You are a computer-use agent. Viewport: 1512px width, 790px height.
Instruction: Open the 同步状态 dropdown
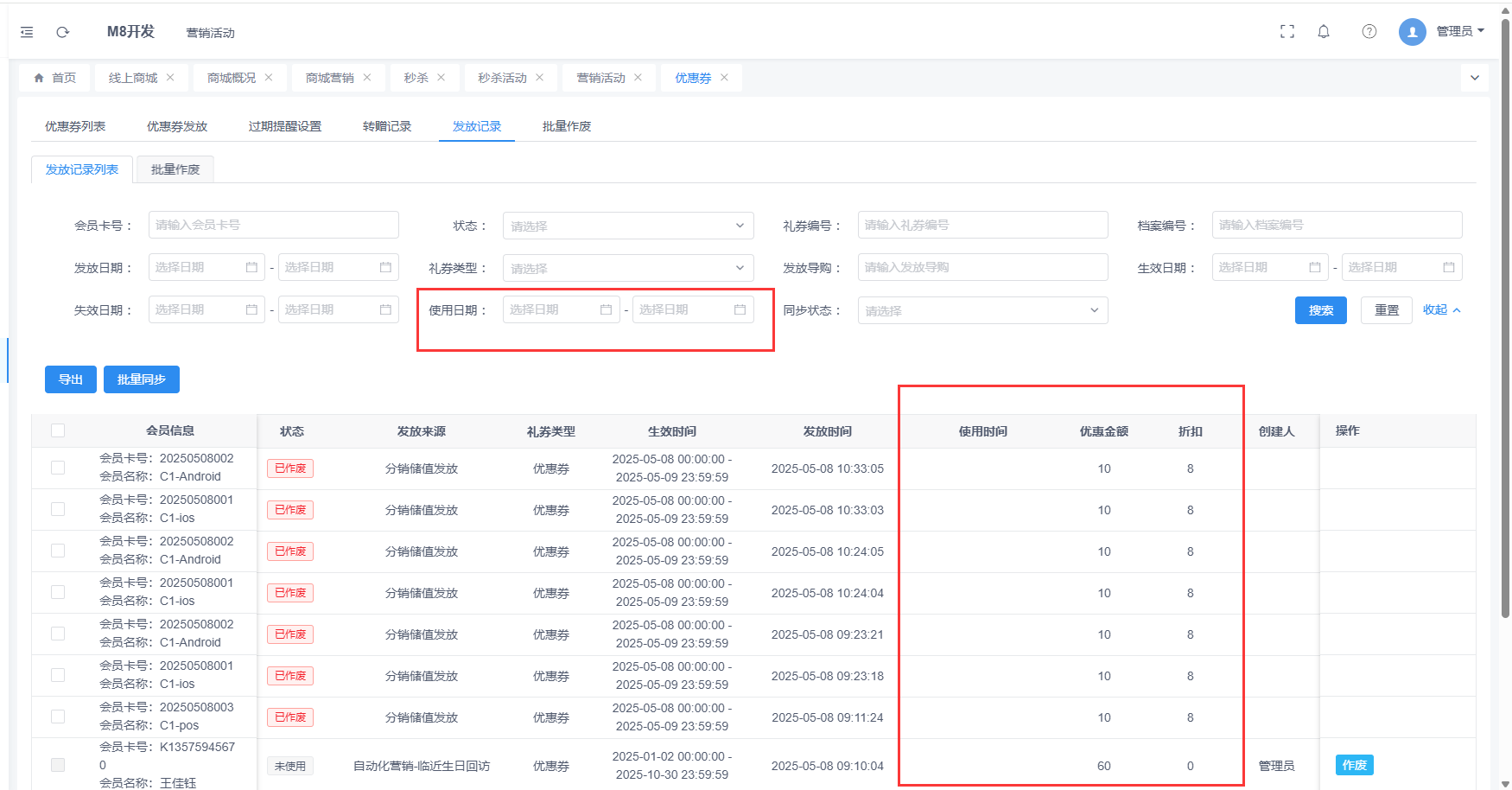[x=982, y=310]
